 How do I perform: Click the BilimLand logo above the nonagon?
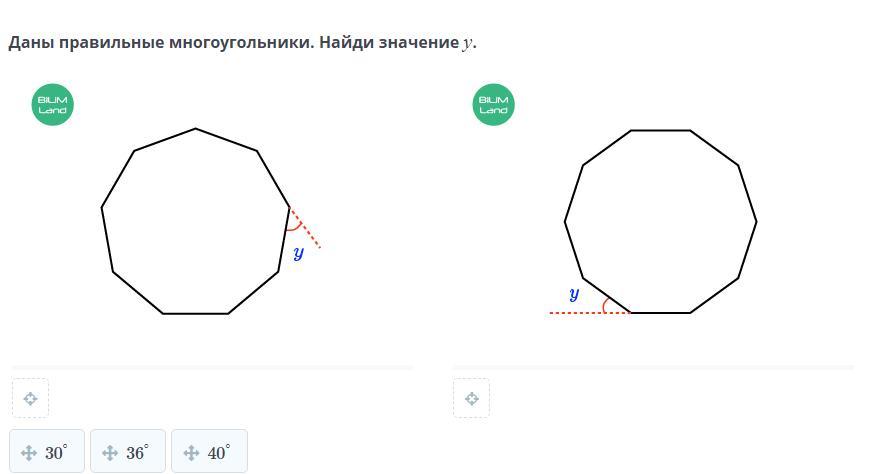click(x=52, y=105)
